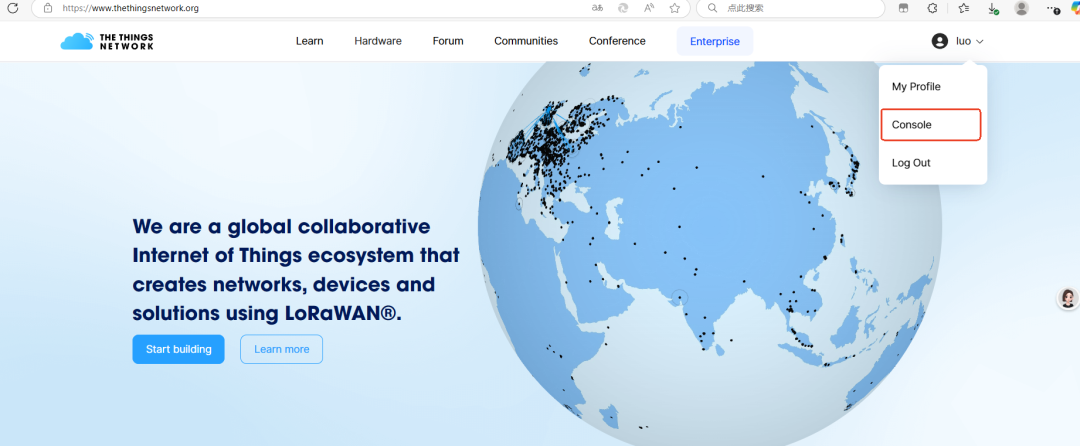Click the translate page icon
The height and width of the screenshot is (446, 1080).
click(597, 8)
